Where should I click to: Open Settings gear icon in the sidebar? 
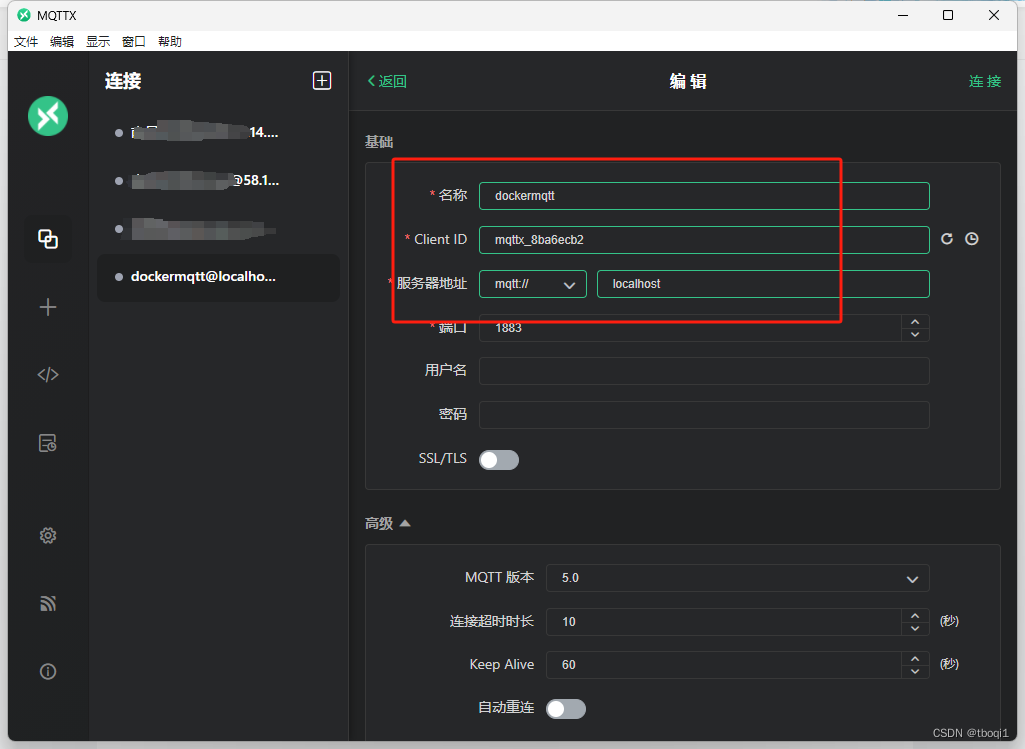tap(48, 536)
